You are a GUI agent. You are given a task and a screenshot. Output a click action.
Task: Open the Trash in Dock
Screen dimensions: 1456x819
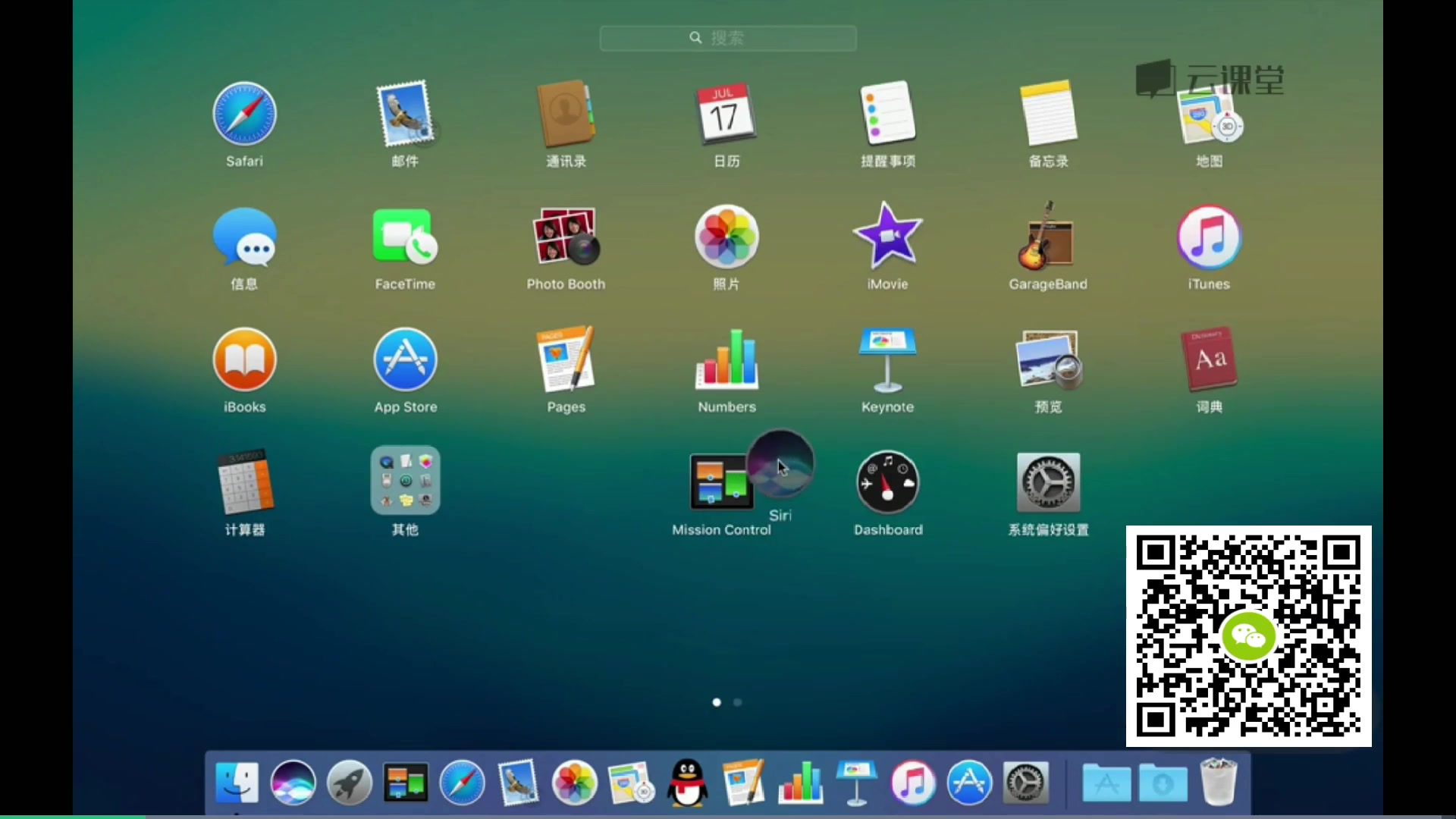point(1219,782)
